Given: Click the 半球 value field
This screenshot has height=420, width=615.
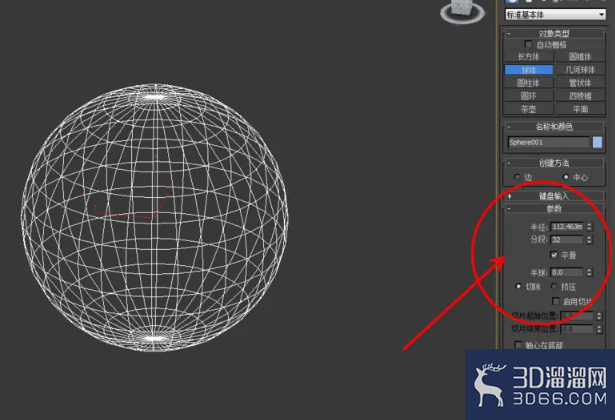Looking at the screenshot, I should (x=567, y=272).
